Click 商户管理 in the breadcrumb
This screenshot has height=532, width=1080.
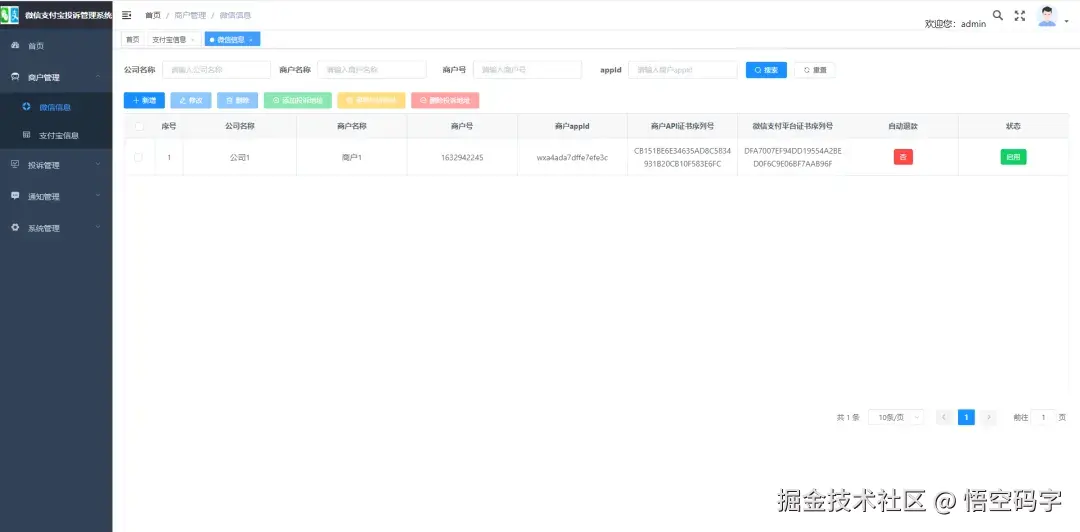pyautogui.click(x=190, y=15)
